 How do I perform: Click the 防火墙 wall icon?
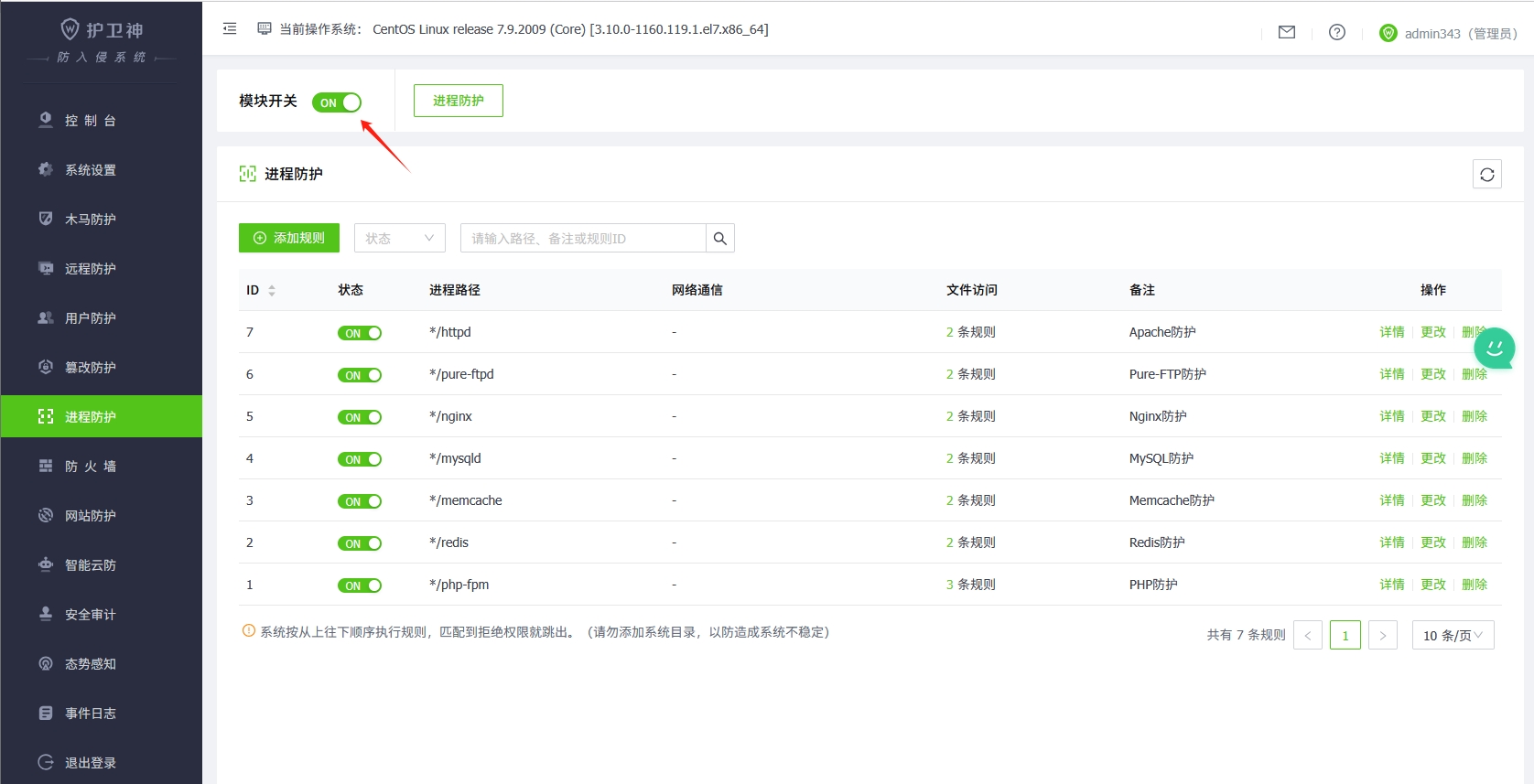coord(46,466)
